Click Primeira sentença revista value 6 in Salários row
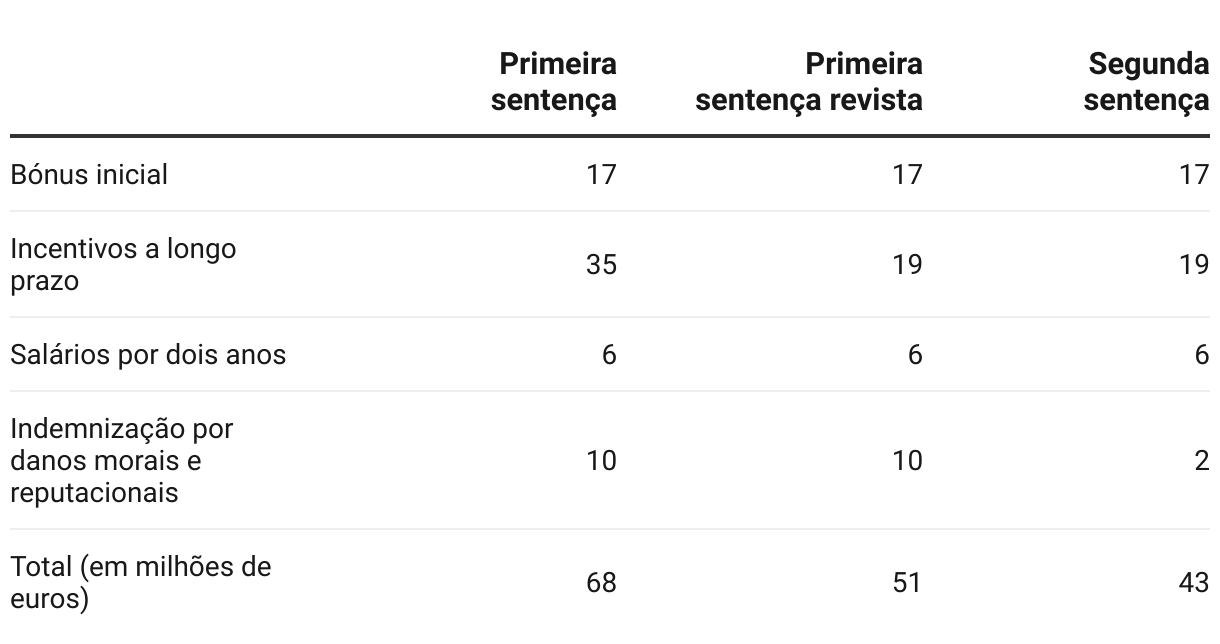Viewport: 1220px width, 644px height. (916, 355)
